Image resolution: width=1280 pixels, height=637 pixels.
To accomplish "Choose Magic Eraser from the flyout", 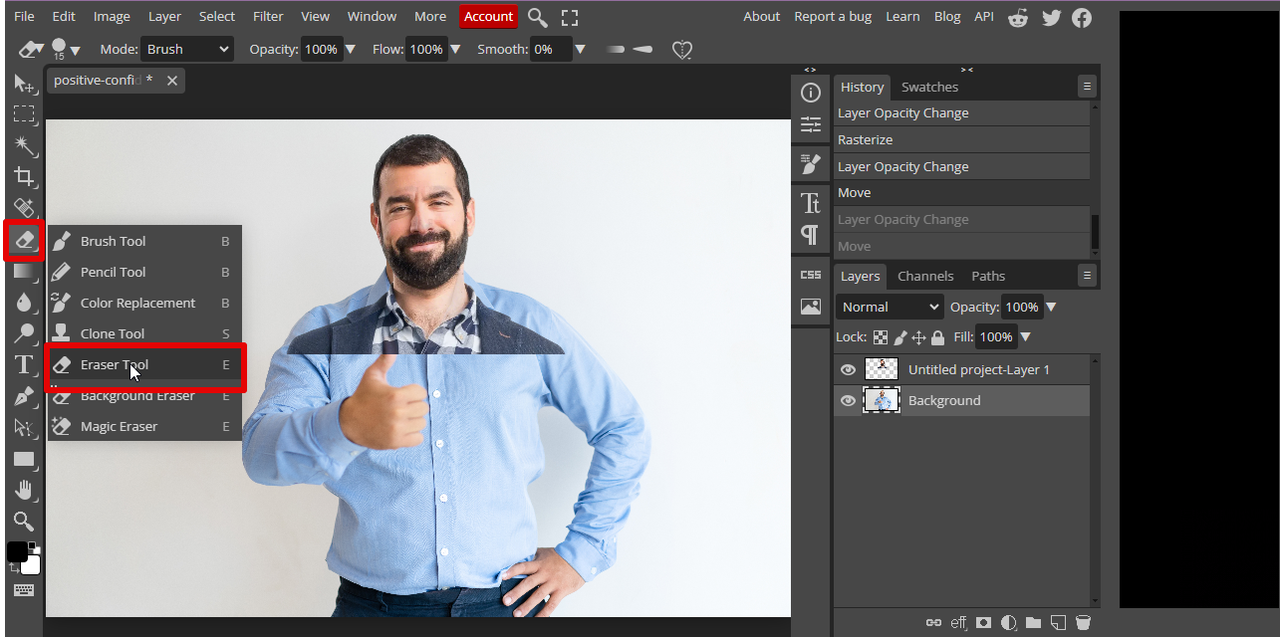I will click(x=144, y=427).
